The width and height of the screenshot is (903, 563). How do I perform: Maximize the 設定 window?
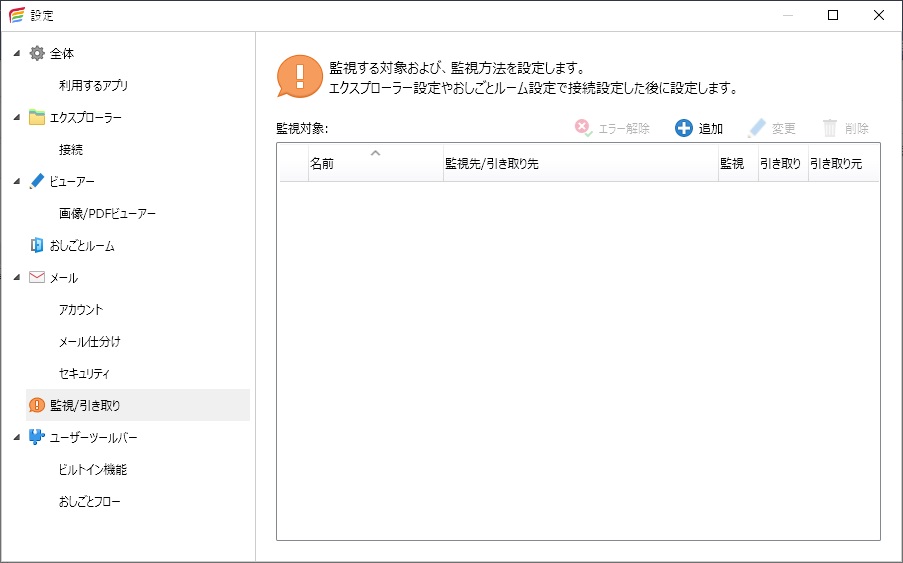click(833, 16)
